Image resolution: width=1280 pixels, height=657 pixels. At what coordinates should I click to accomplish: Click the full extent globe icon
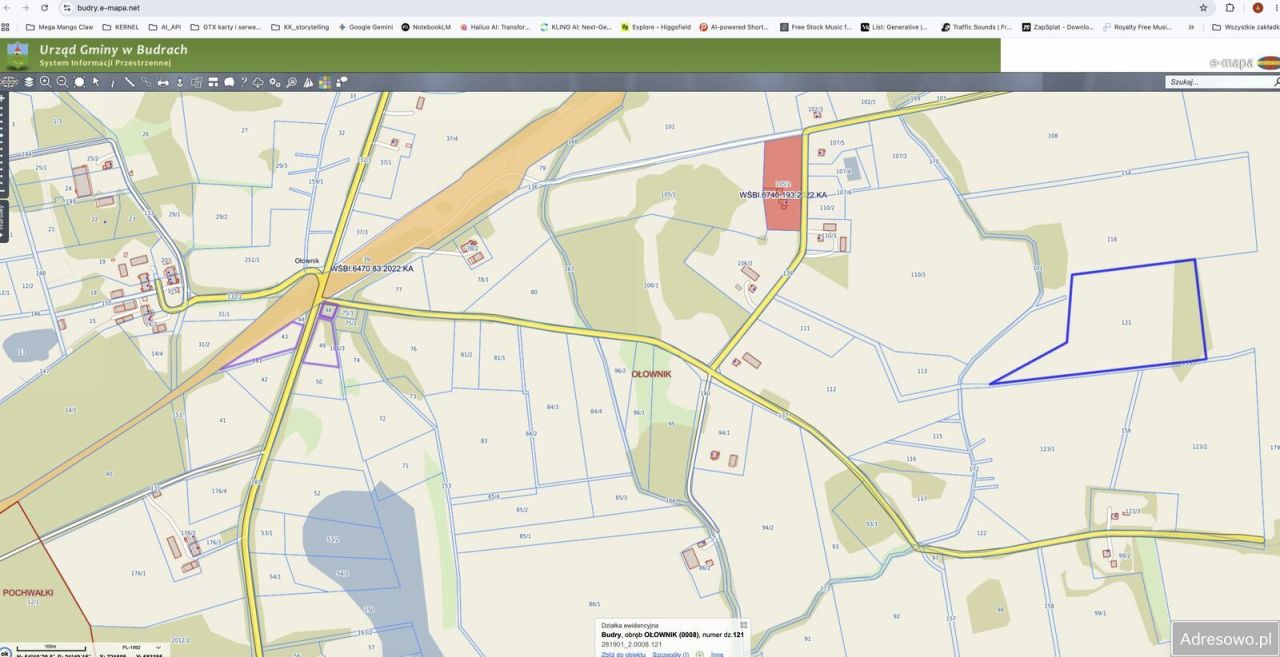click(x=9, y=82)
